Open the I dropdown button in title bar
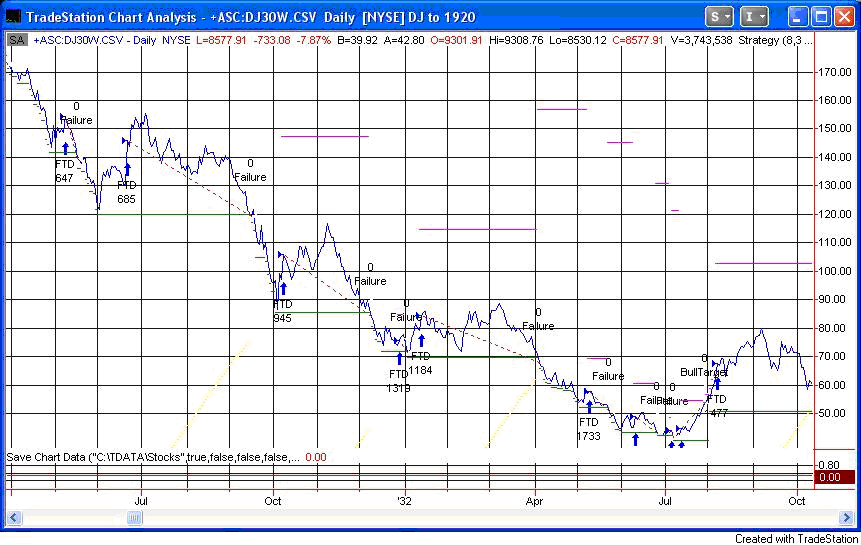Image resolution: width=861 pixels, height=545 pixels. (x=753, y=17)
